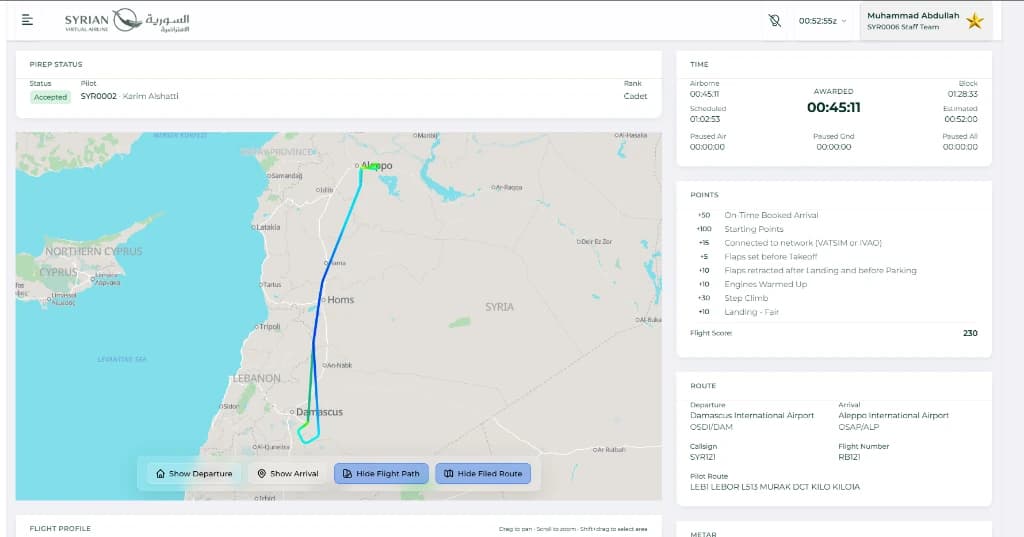Click the Syrian Virtual Airline logo
Image resolution: width=1024 pixels, height=537 pixels.
pos(127,21)
